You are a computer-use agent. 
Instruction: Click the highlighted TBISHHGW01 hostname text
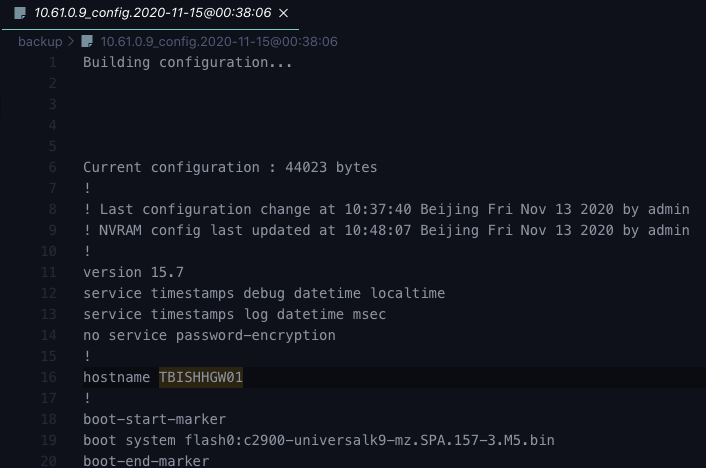(200, 378)
